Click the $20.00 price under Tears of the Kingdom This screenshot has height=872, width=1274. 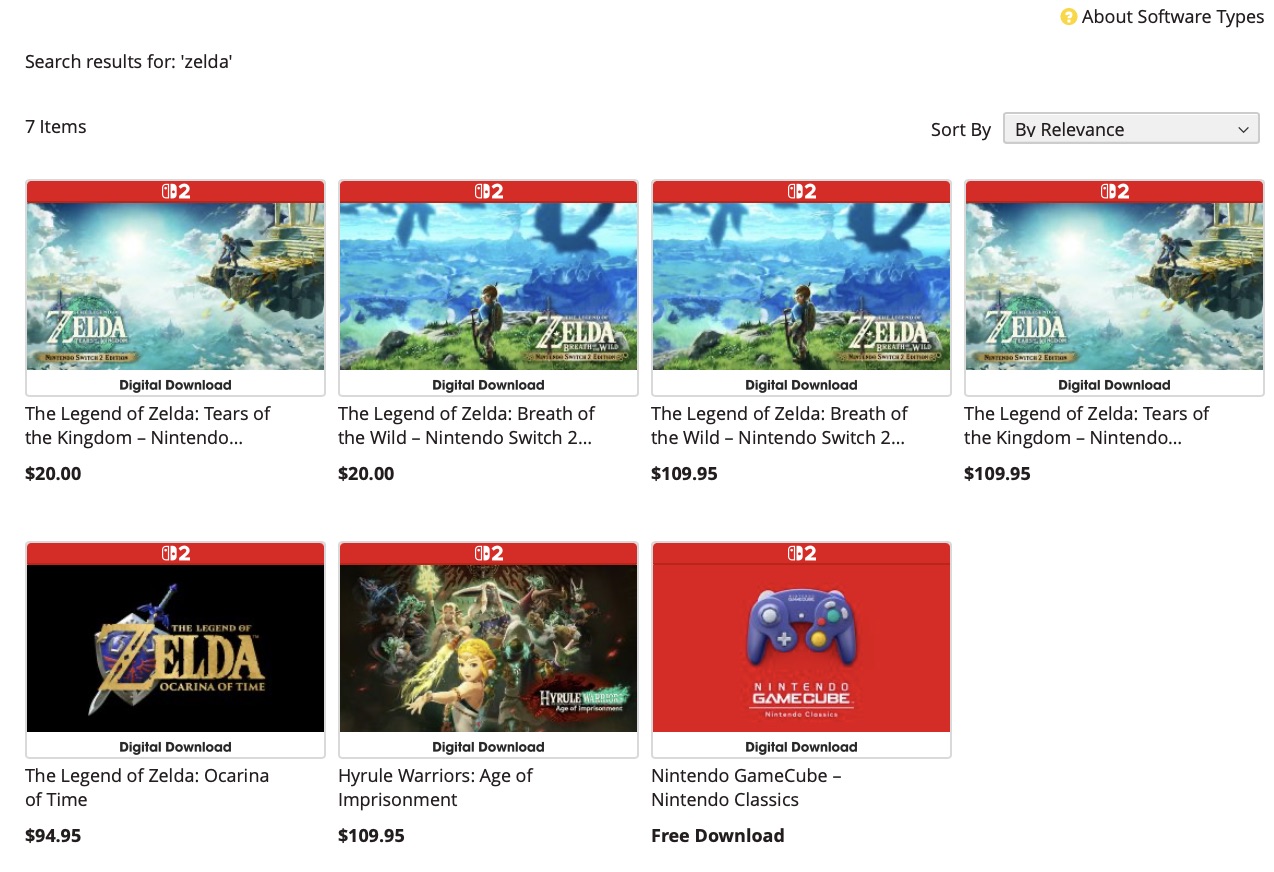53,474
